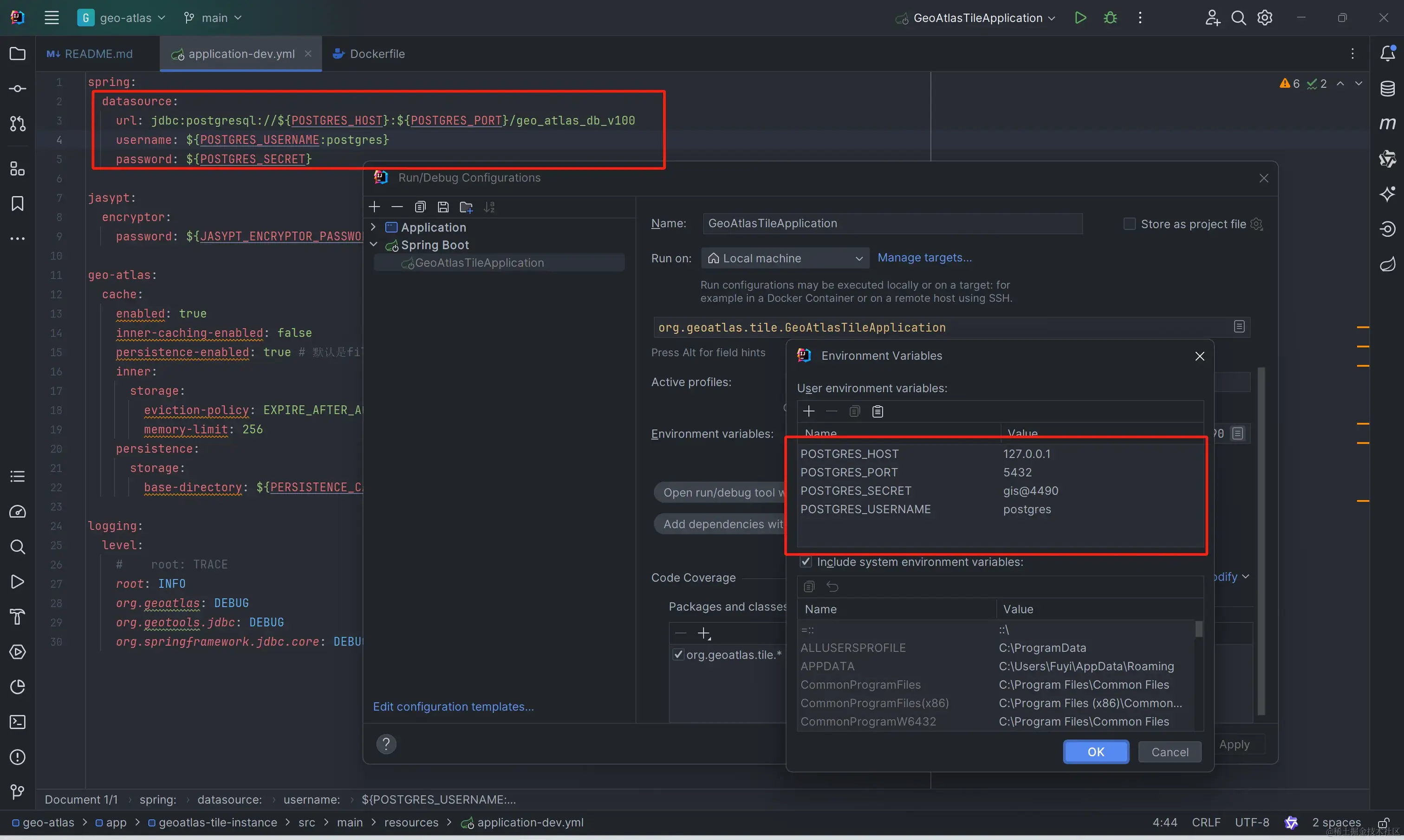Enable Store as project file checkbox
This screenshot has width=1404, height=840.
tap(1130, 224)
